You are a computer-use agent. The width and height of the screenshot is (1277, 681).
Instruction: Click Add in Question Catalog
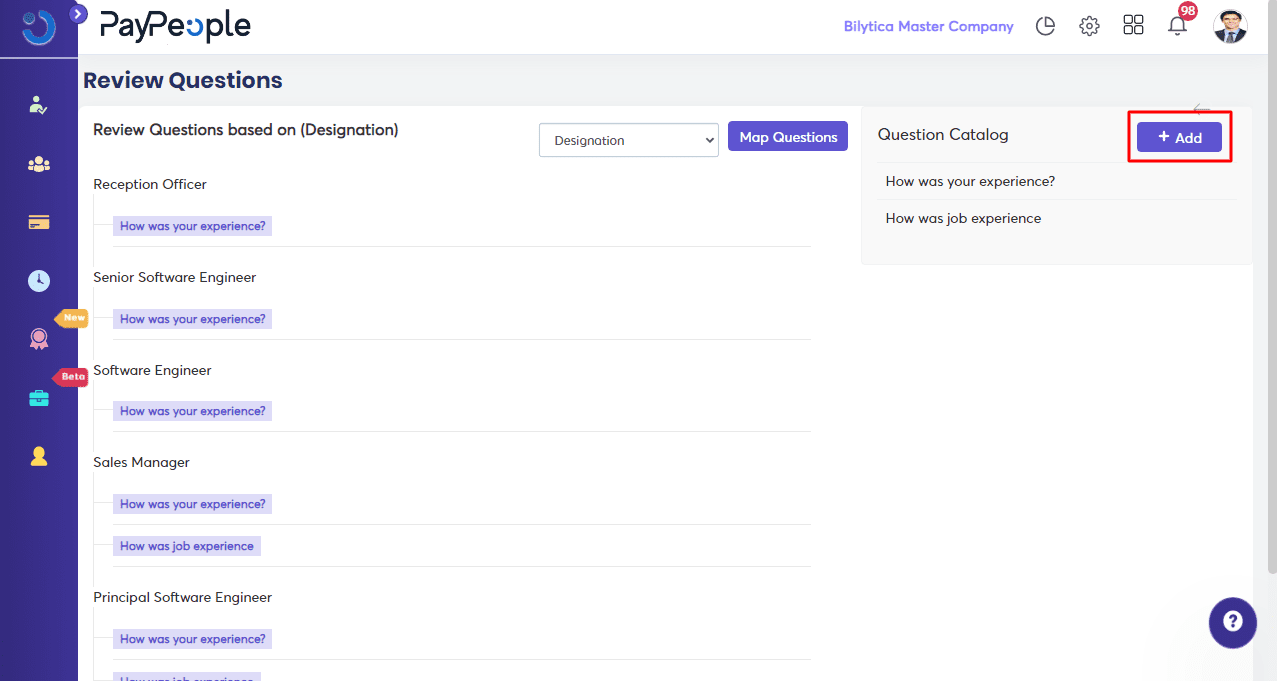point(1179,137)
